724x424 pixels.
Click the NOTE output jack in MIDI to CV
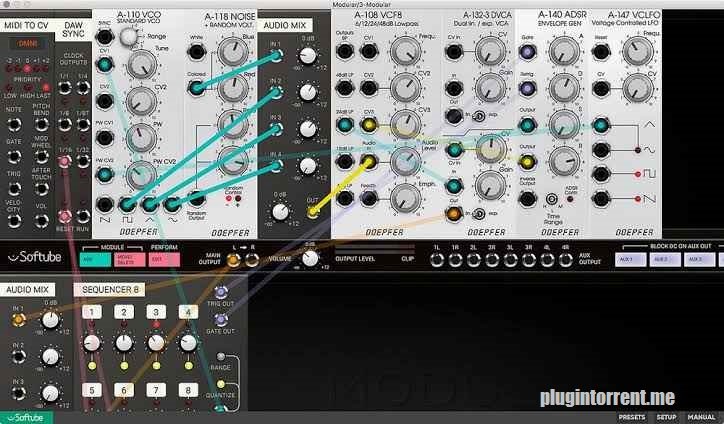14,124
